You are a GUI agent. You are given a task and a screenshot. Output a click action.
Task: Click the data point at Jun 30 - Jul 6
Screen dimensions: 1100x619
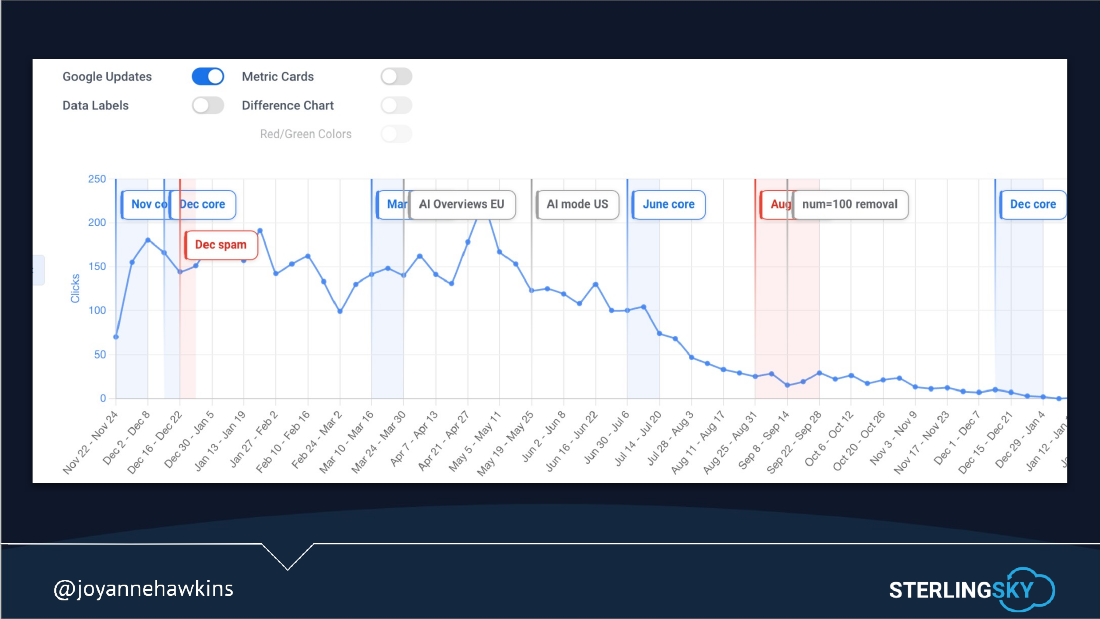click(x=627, y=310)
